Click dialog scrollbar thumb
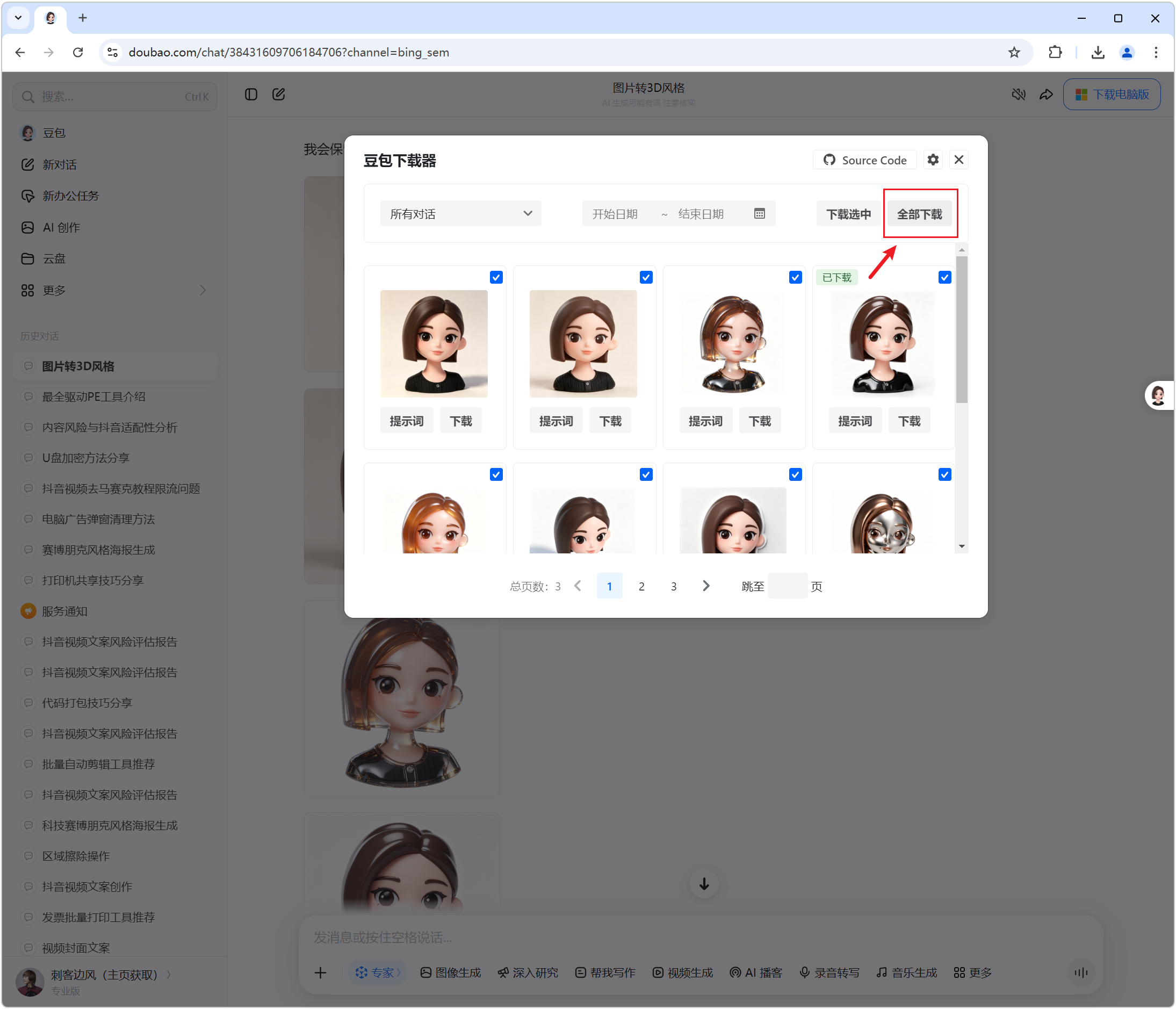 tap(962, 329)
